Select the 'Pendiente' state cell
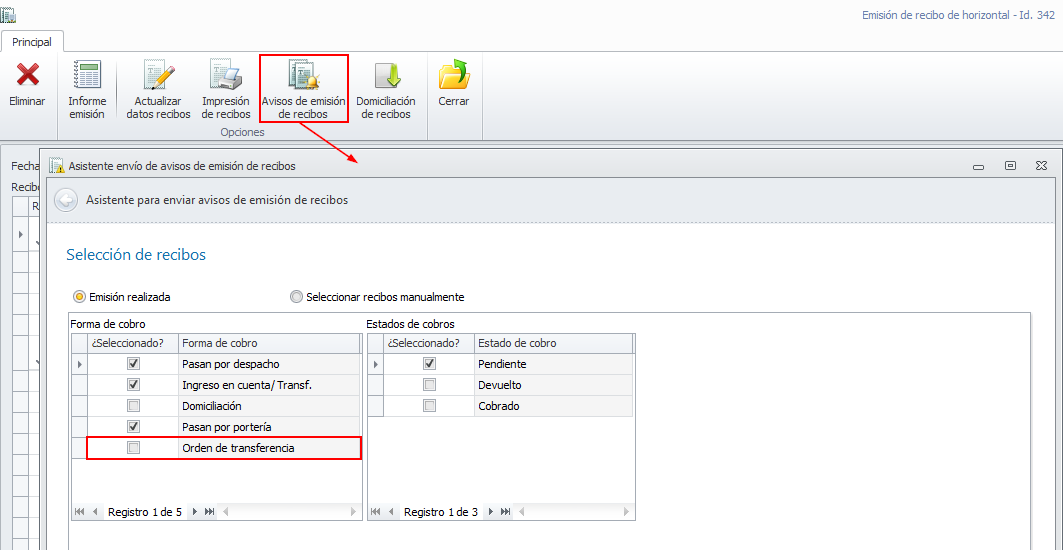 point(553,364)
